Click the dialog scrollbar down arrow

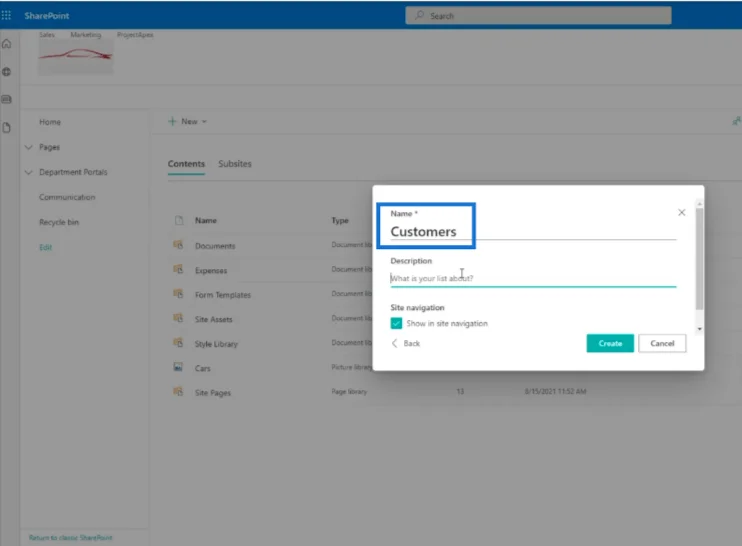pyautogui.click(x=699, y=329)
